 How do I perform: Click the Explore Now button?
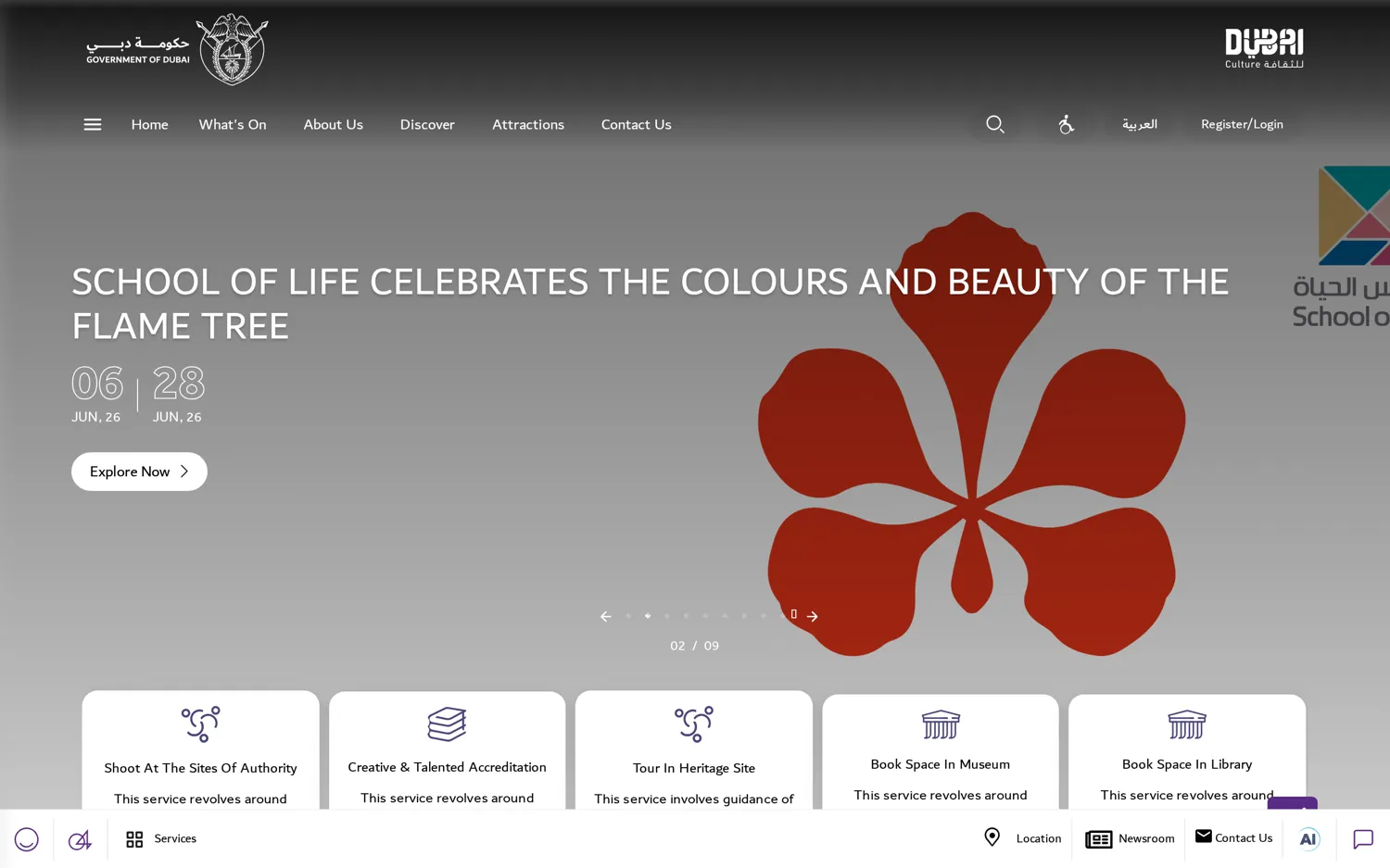point(139,472)
